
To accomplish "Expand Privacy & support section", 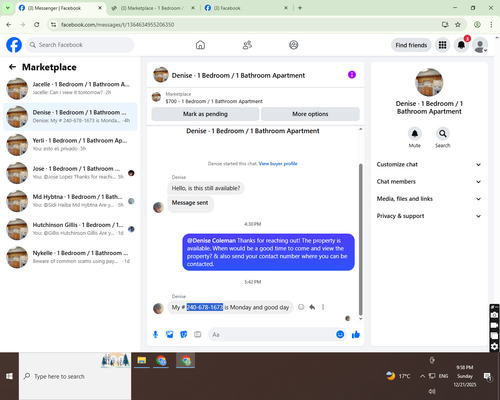I will (x=429, y=216).
